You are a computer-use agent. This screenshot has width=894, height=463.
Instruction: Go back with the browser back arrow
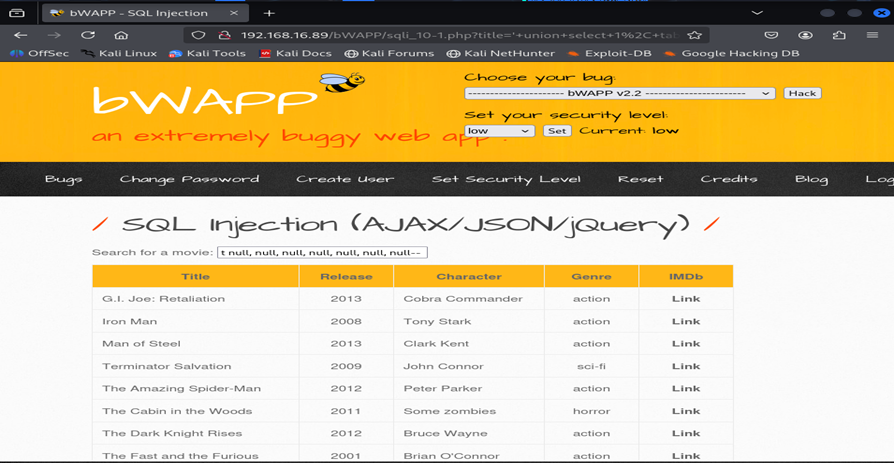pyautogui.click(x=21, y=35)
